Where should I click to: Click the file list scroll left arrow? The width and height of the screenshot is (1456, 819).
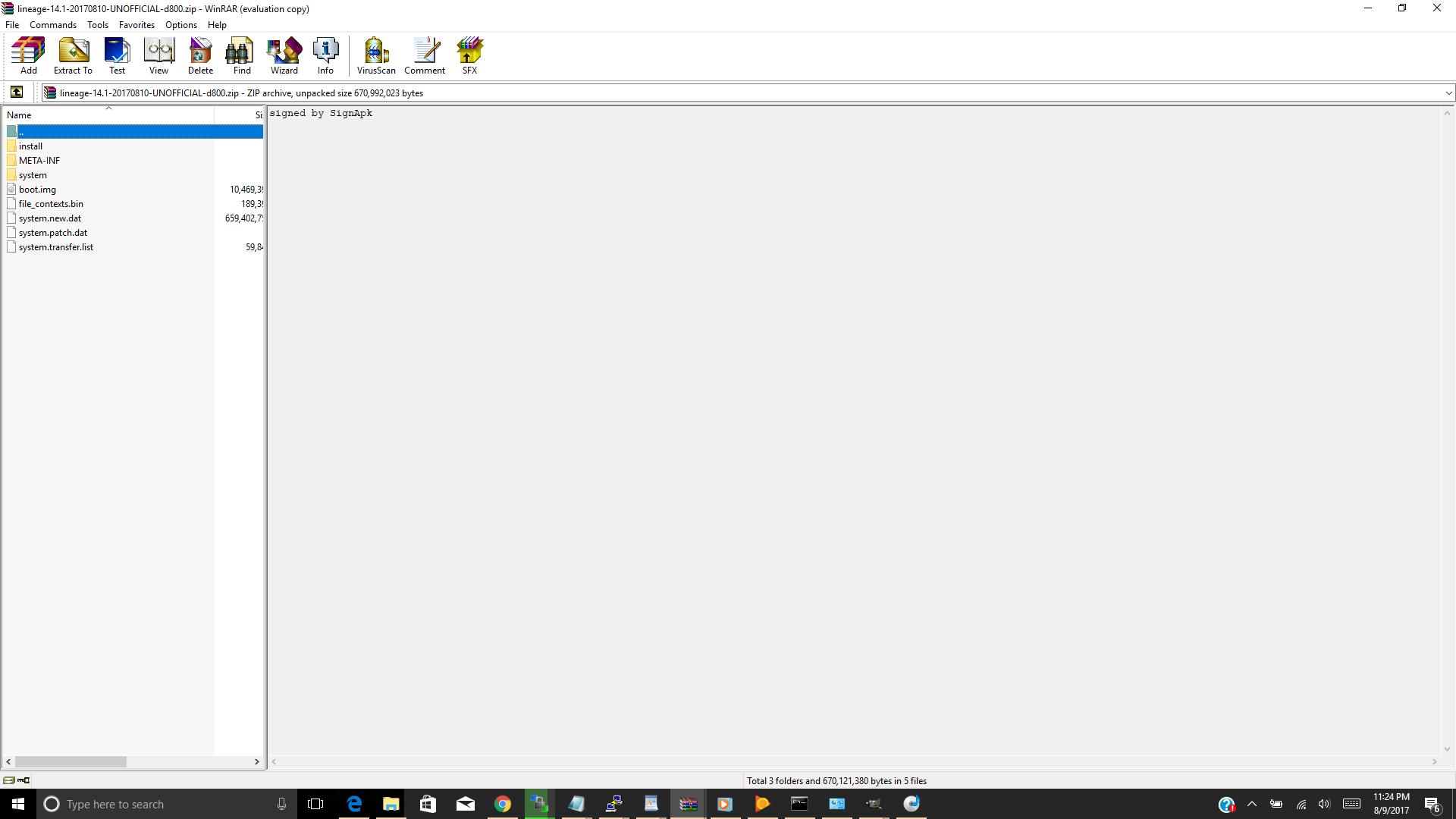pyautogui.click(x=8, y=761)
